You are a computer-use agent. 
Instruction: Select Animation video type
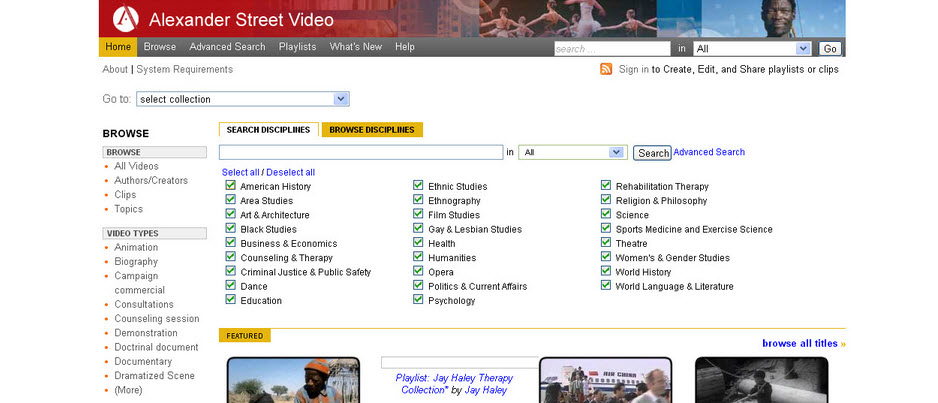tap(136, 248)
